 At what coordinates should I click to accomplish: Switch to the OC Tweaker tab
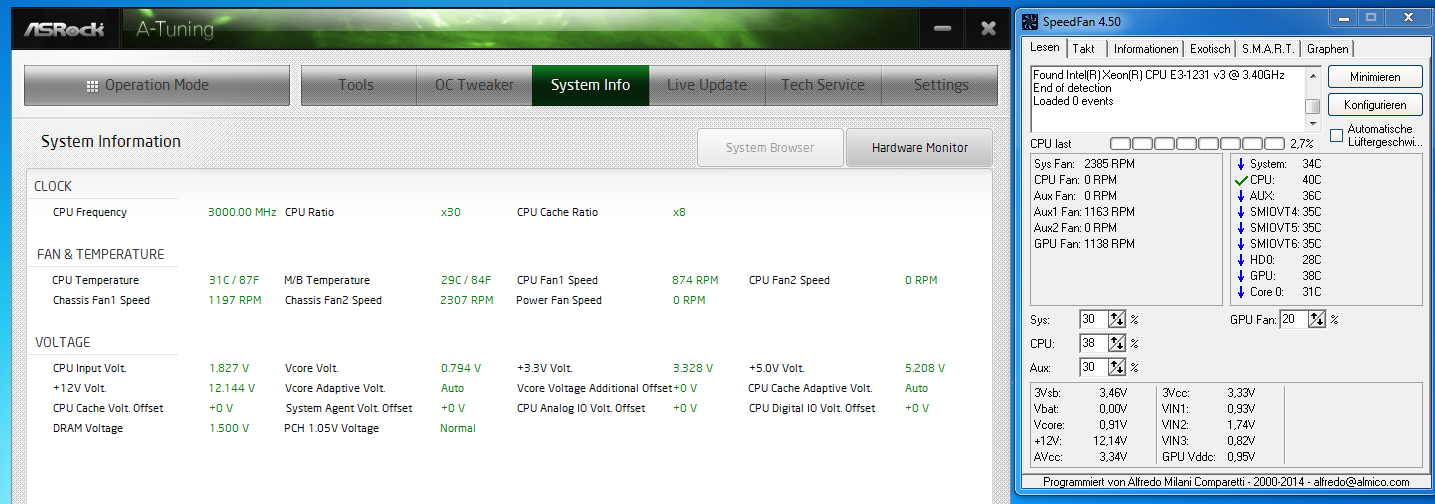point(474,85)
